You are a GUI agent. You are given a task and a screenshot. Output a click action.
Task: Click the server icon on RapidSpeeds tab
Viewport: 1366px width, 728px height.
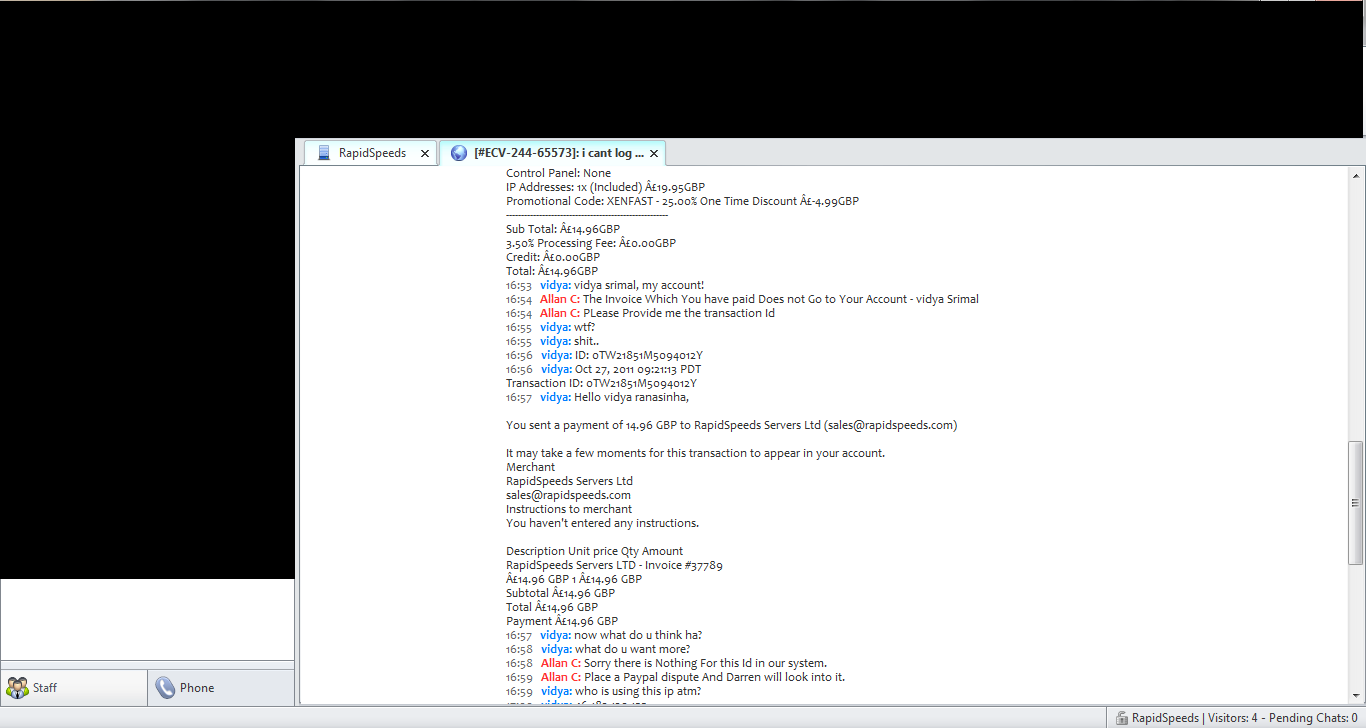324,153
